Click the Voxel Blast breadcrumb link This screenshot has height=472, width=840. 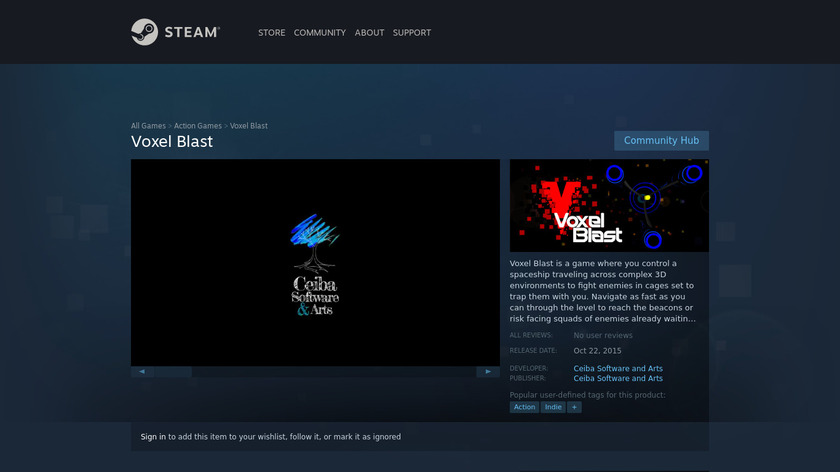[249, 126]
